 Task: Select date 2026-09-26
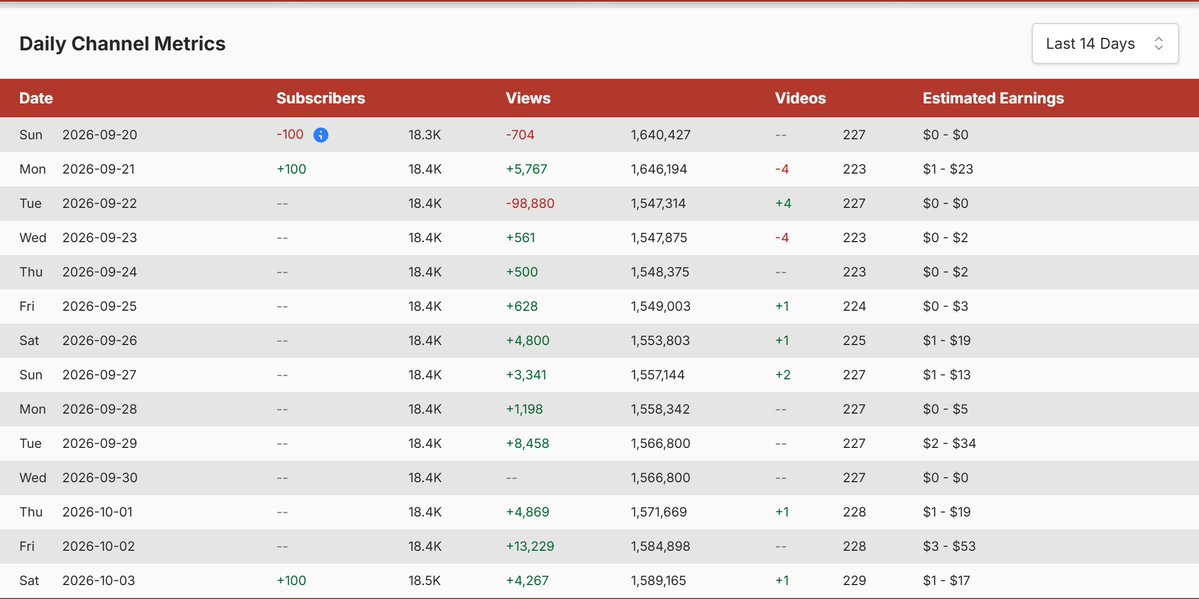[99, 340]
